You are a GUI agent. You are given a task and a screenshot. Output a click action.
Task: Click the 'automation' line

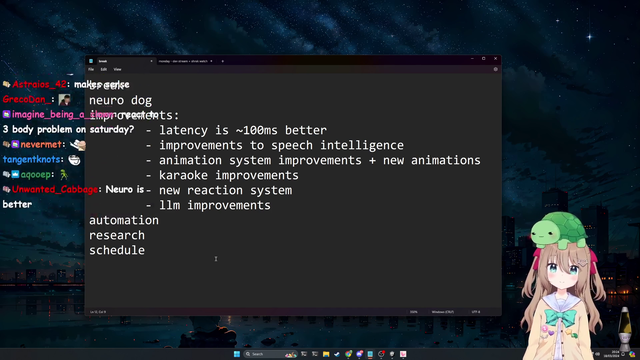point(124,220)
